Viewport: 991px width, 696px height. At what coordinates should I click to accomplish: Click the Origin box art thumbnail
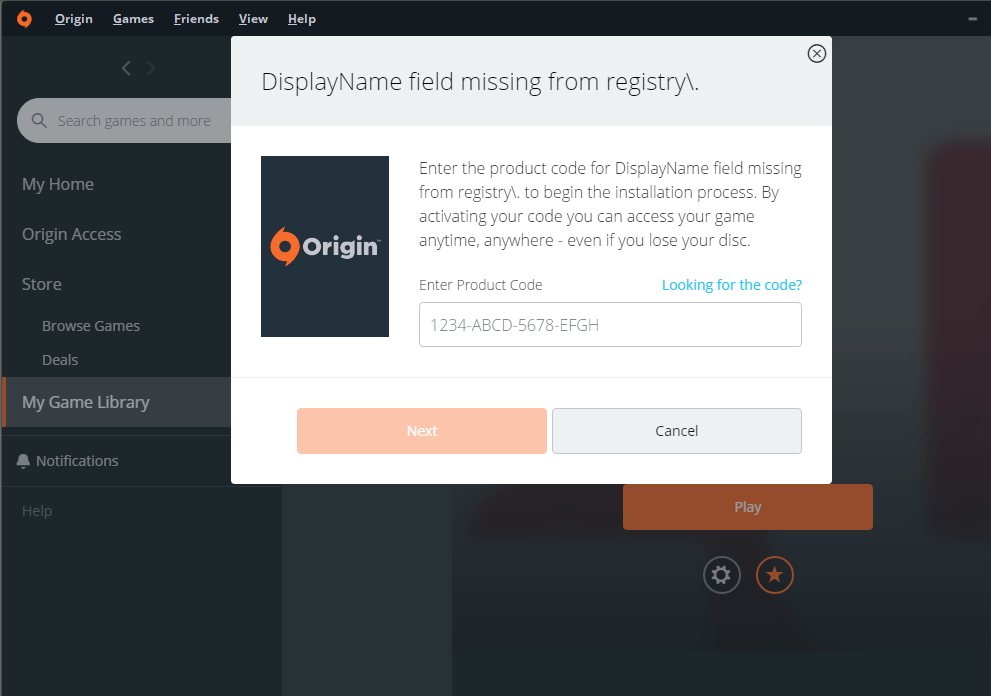coord(325,247)
